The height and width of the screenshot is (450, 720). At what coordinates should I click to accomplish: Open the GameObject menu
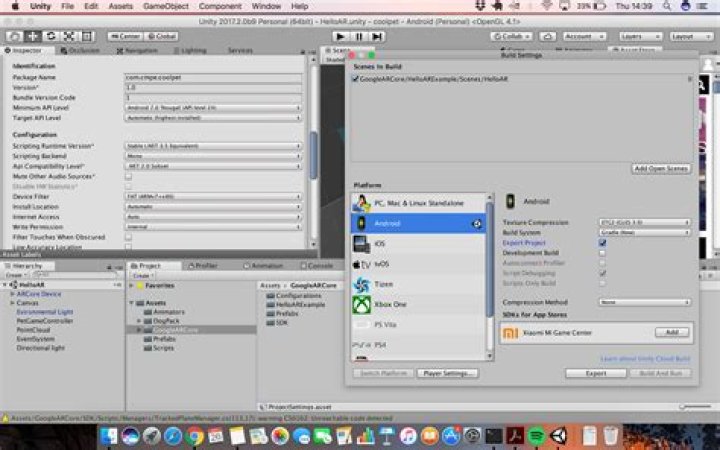(x=164, y=6)
